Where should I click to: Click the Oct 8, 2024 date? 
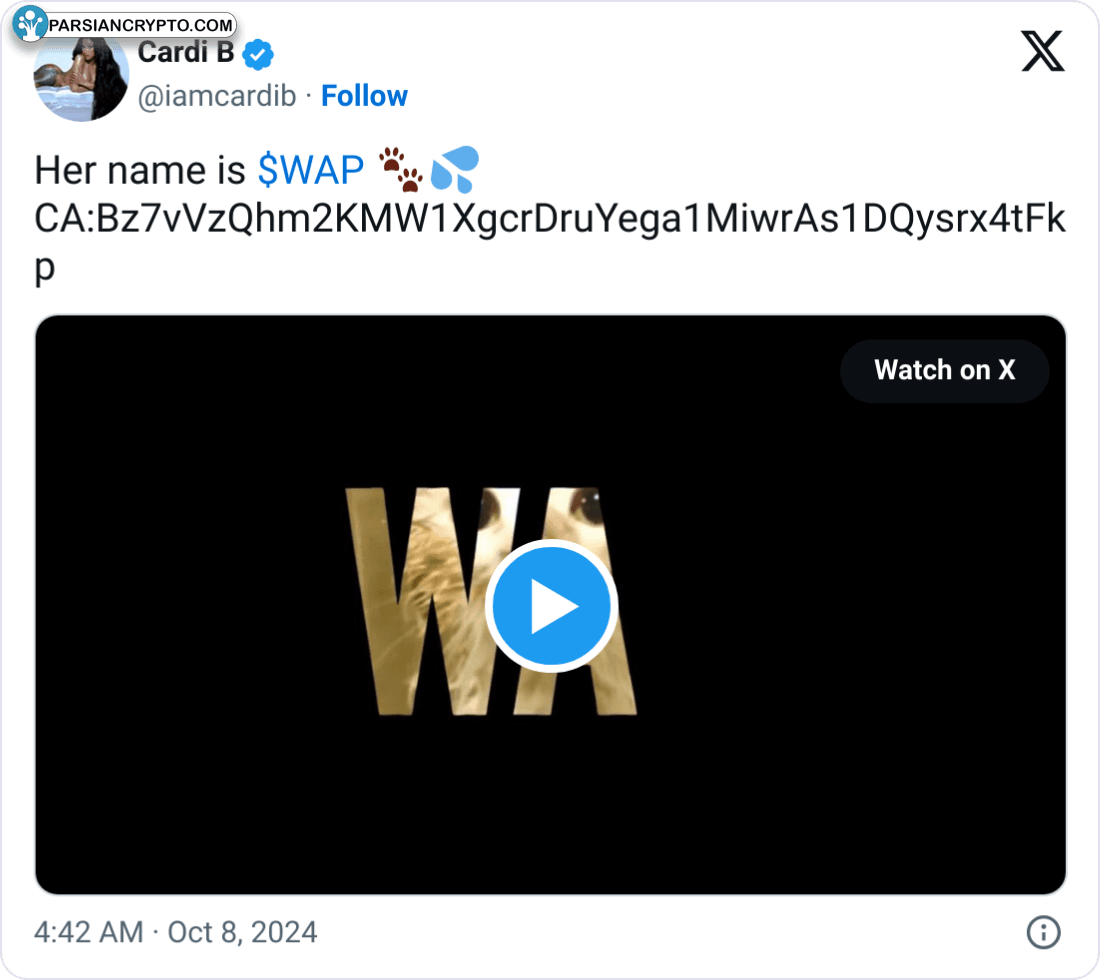242,932
